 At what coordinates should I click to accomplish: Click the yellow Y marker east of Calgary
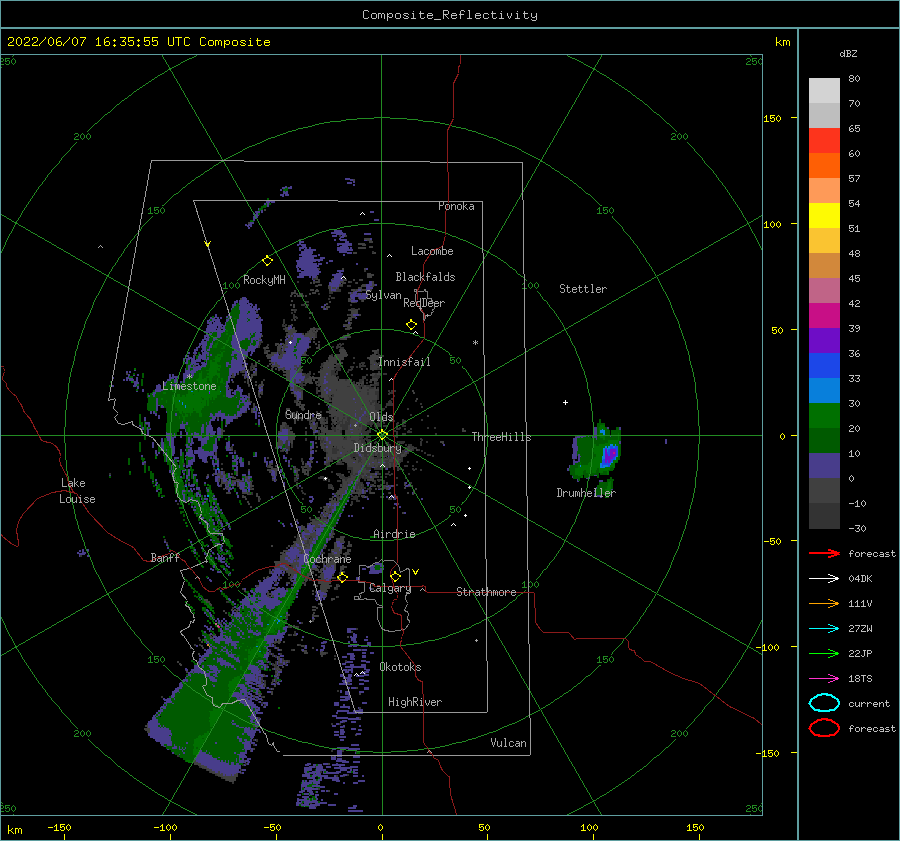tap(415, 572)
